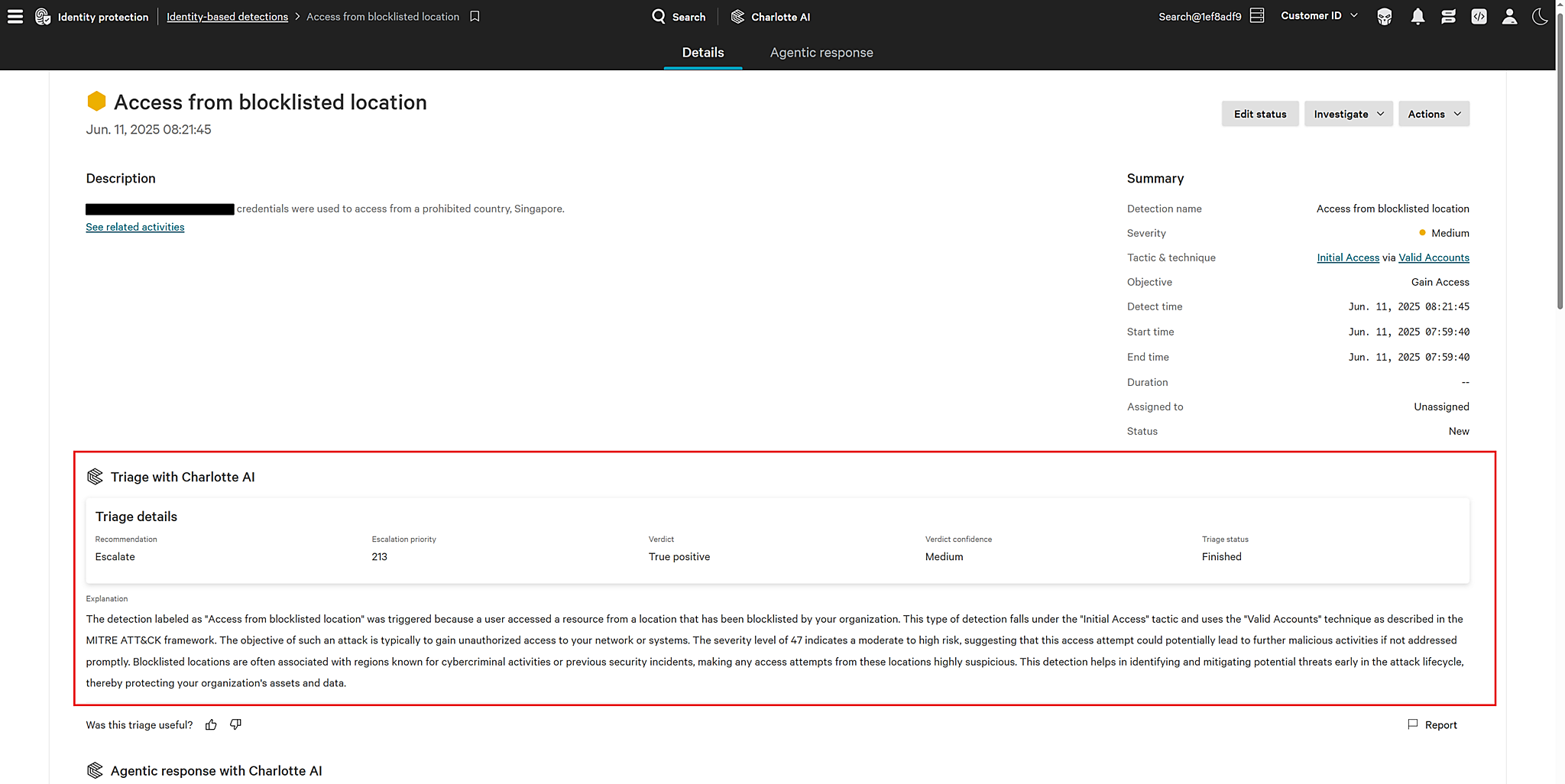Toggle dark mode with the moon icon
The height and width of the screenshot is (784, 1565).
(1539, 16)
